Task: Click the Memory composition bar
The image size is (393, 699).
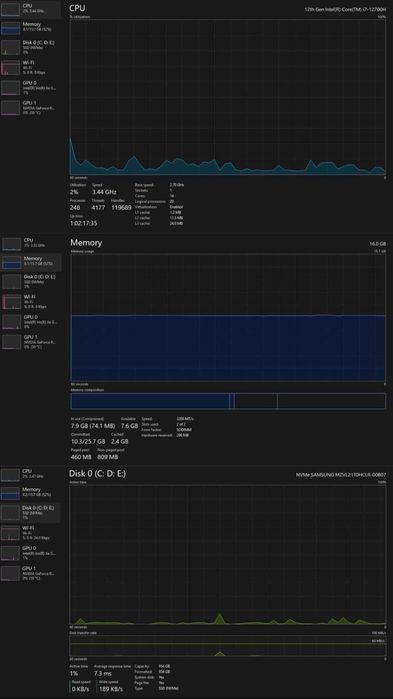Action: [228, 401]
